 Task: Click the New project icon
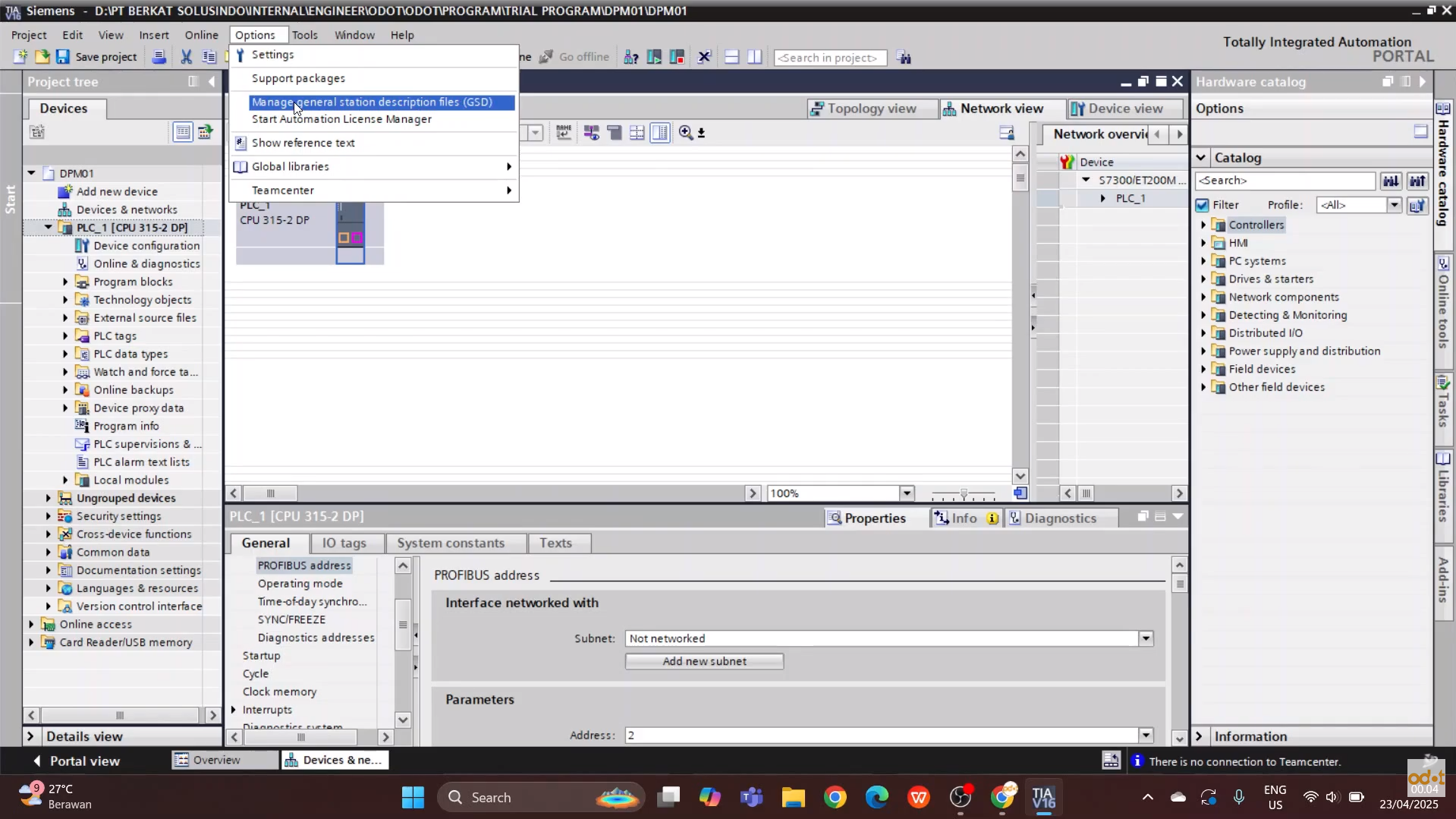point(20,57)
